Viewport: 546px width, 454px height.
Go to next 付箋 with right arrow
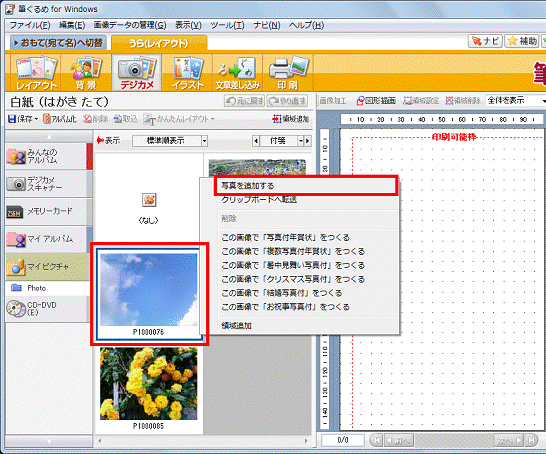tap(307, 141)
